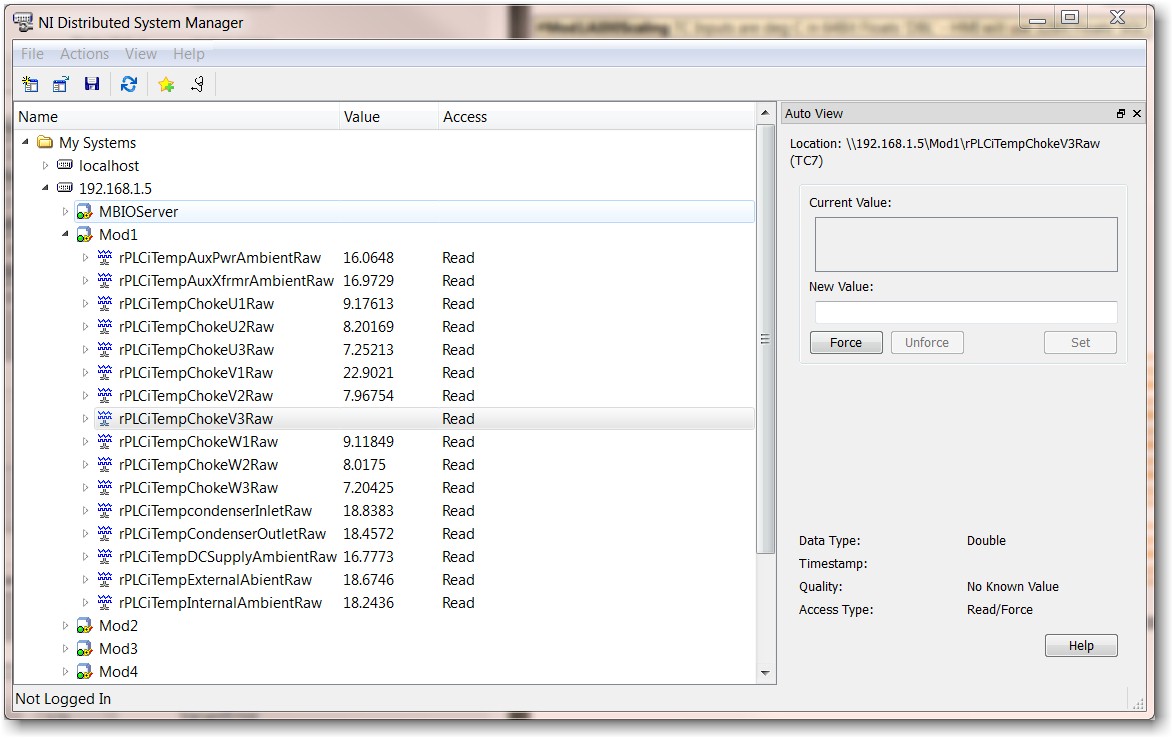
Task: Click the tree scrollbar up arrow
Action: coord(765,113)
